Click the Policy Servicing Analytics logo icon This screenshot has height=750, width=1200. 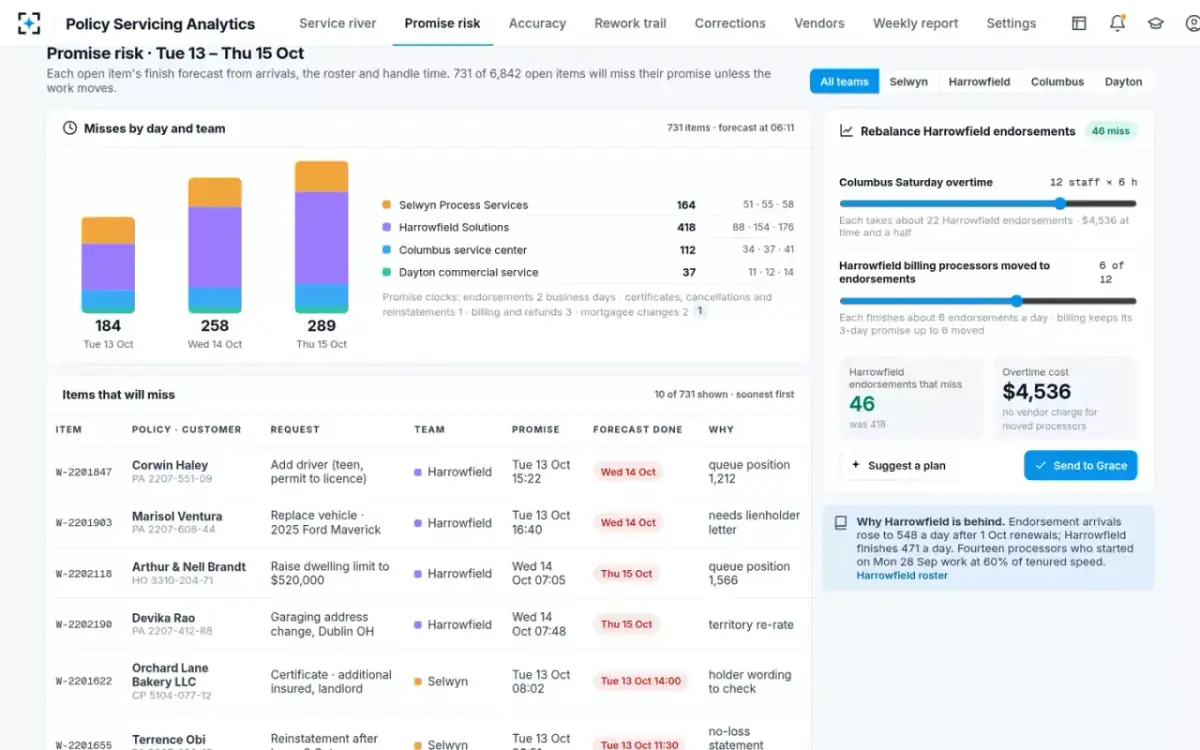30,23
